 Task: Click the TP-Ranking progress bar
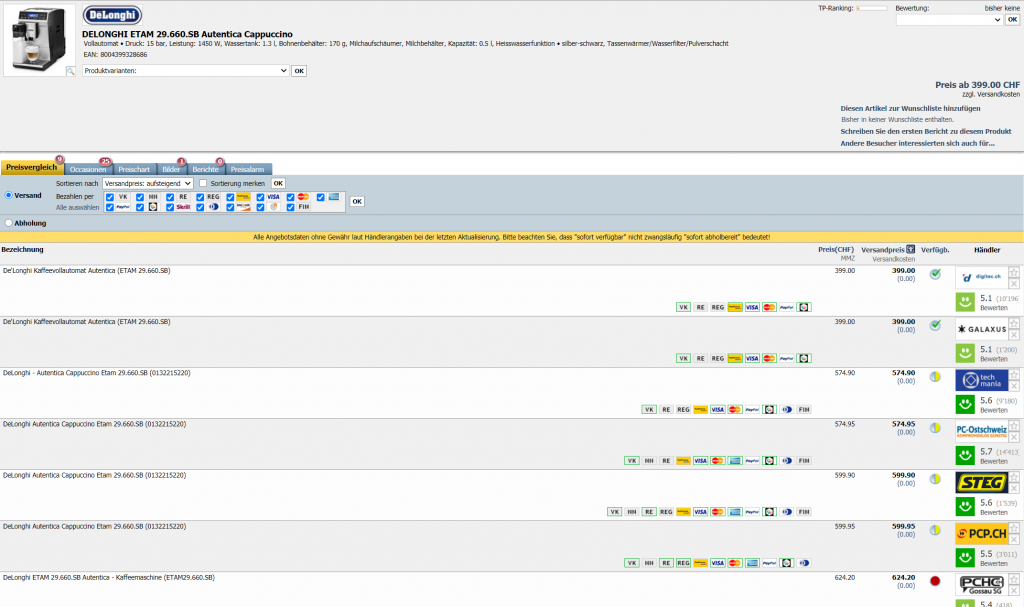click(873, 8)
